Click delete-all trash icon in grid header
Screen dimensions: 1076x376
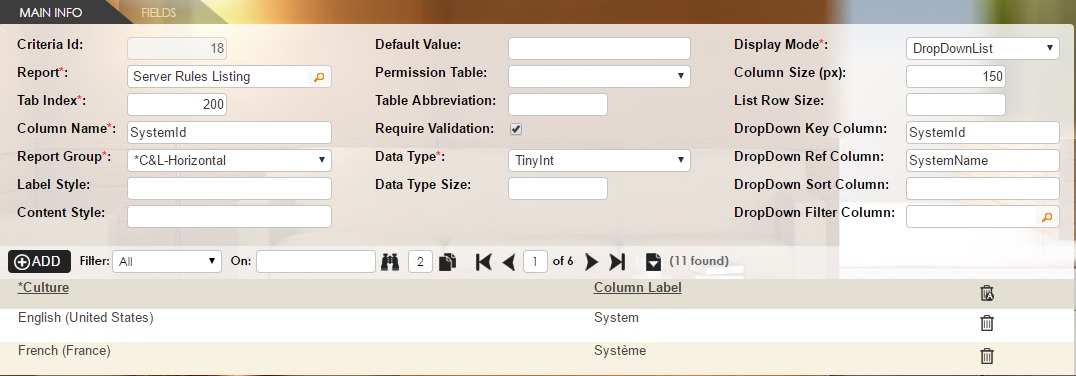[987, 294]
